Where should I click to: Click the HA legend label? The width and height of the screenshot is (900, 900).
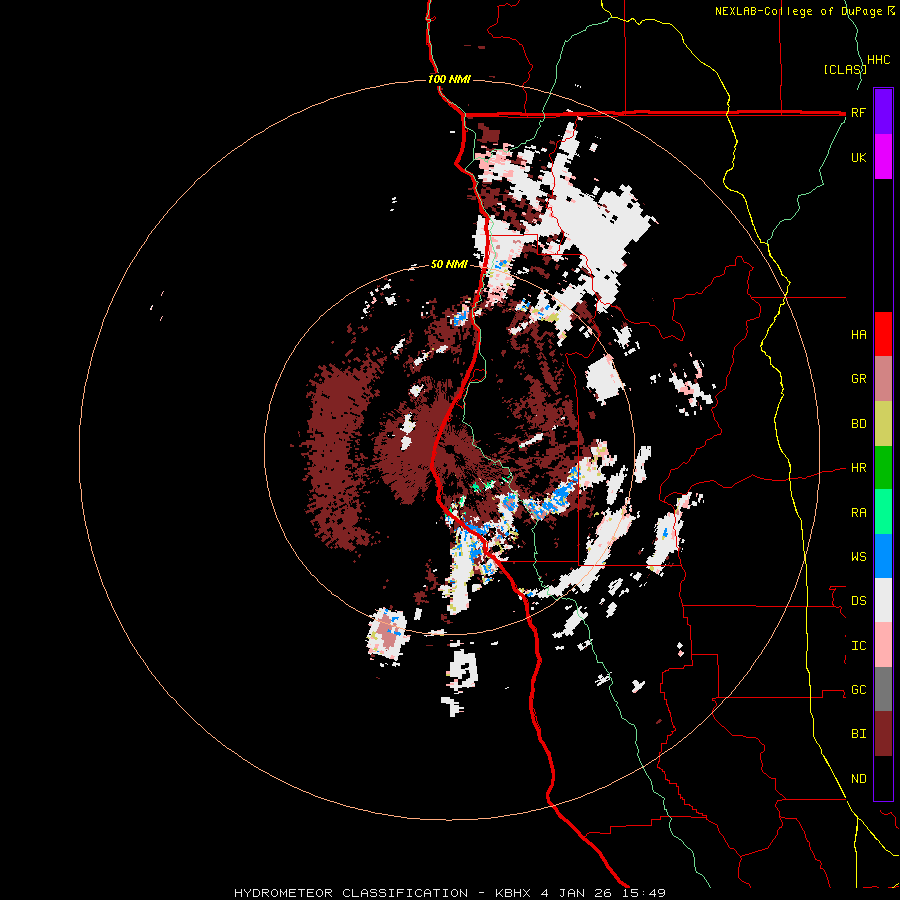[858, 335]
